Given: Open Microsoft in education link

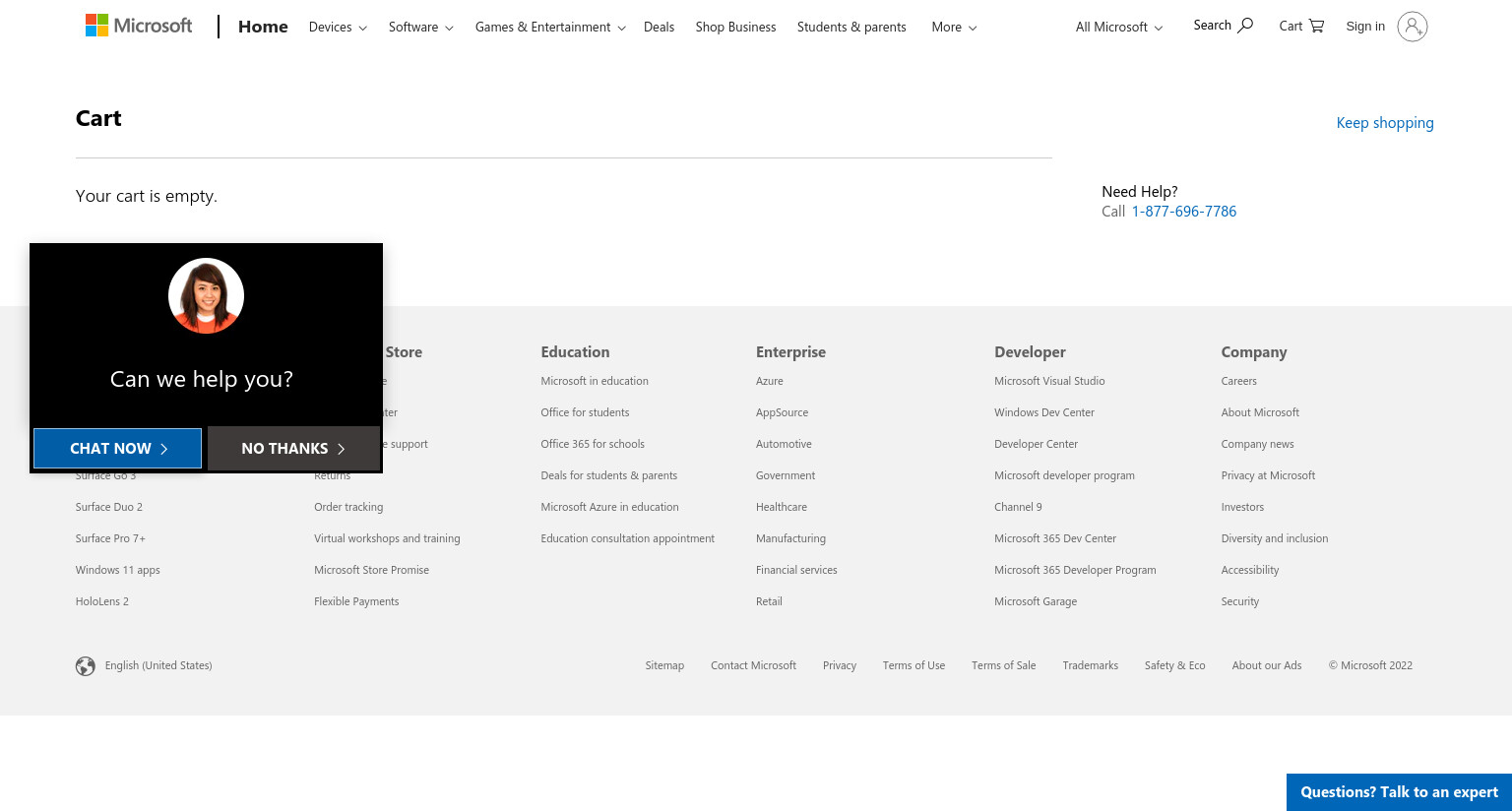Looking at the screenshot, I should click(x=595, y=381).
